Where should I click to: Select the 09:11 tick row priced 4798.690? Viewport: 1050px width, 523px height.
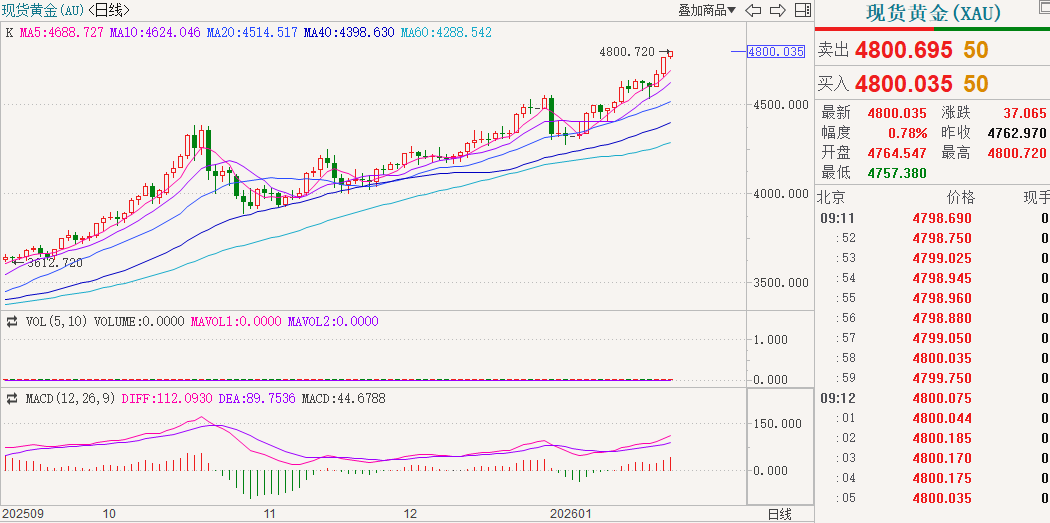(932, 218)
